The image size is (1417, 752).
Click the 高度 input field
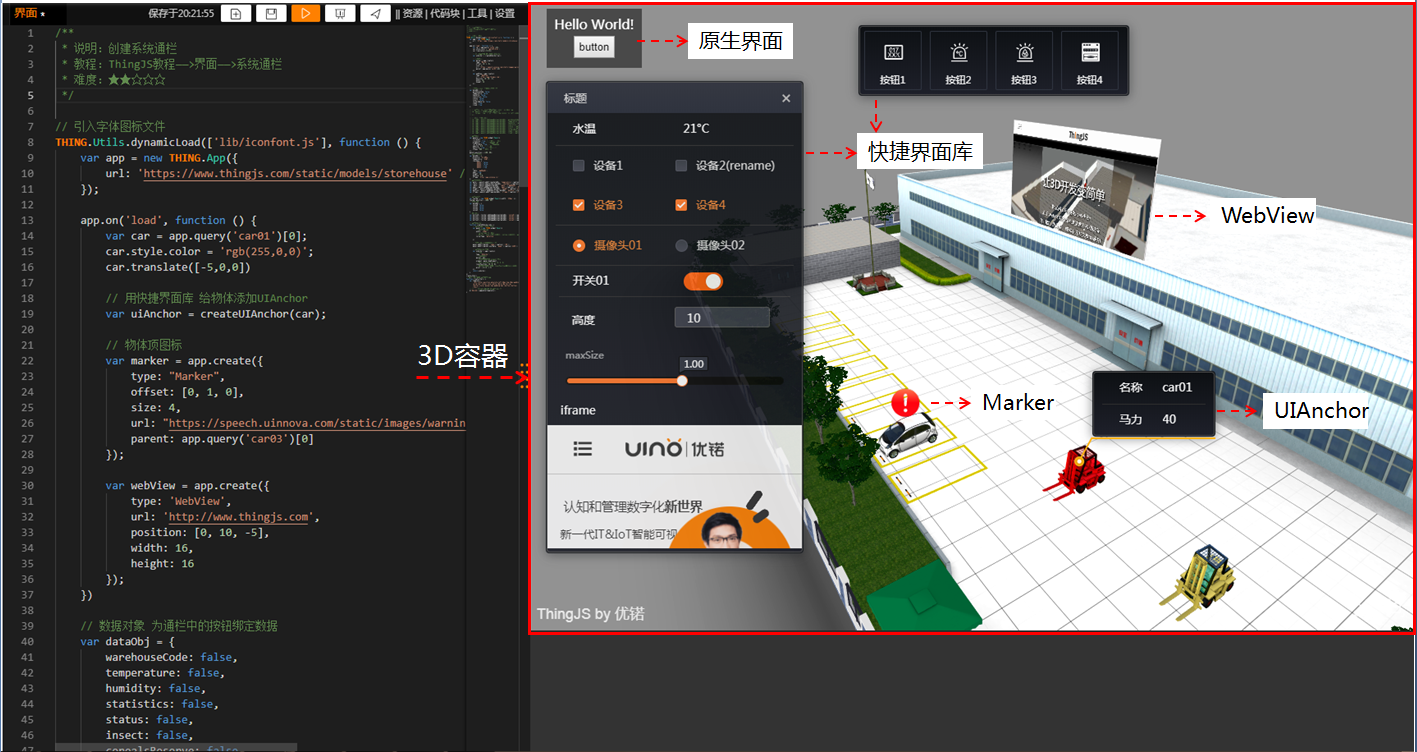pyautogui.click(x=722, y=317)
